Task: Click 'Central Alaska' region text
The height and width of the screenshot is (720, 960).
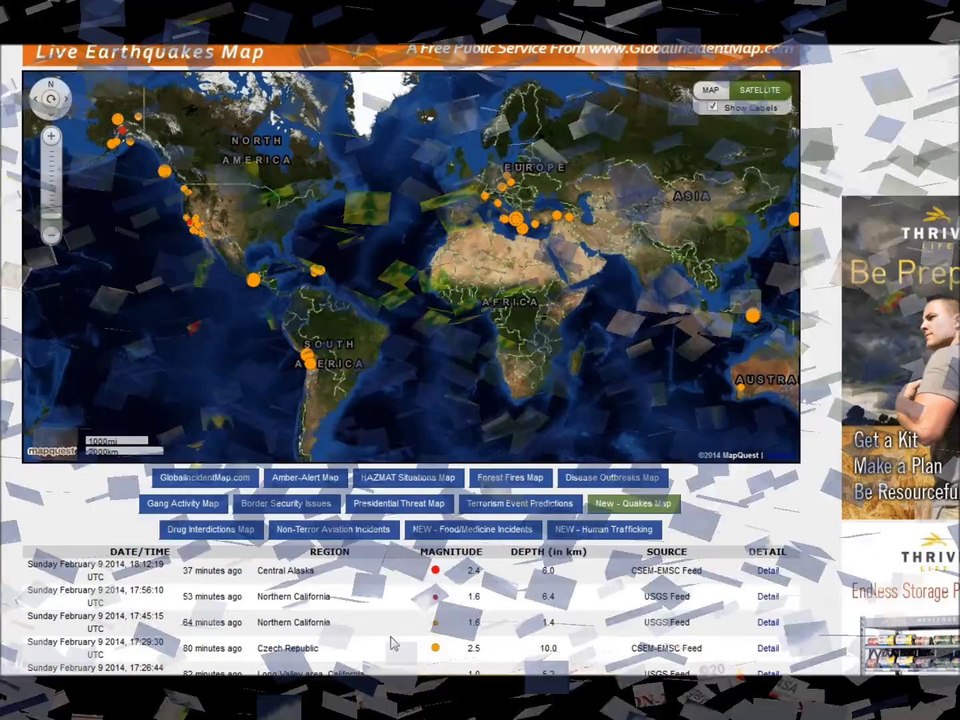Action: (285, 571)
